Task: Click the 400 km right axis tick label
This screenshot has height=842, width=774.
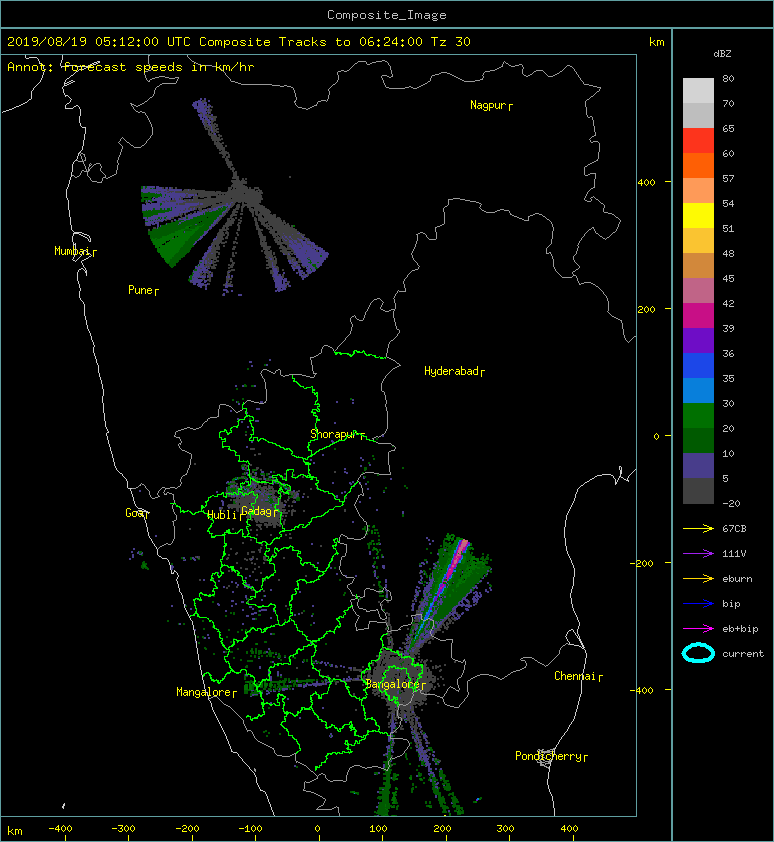Action: pyautogui.click(x=647, y=183)
